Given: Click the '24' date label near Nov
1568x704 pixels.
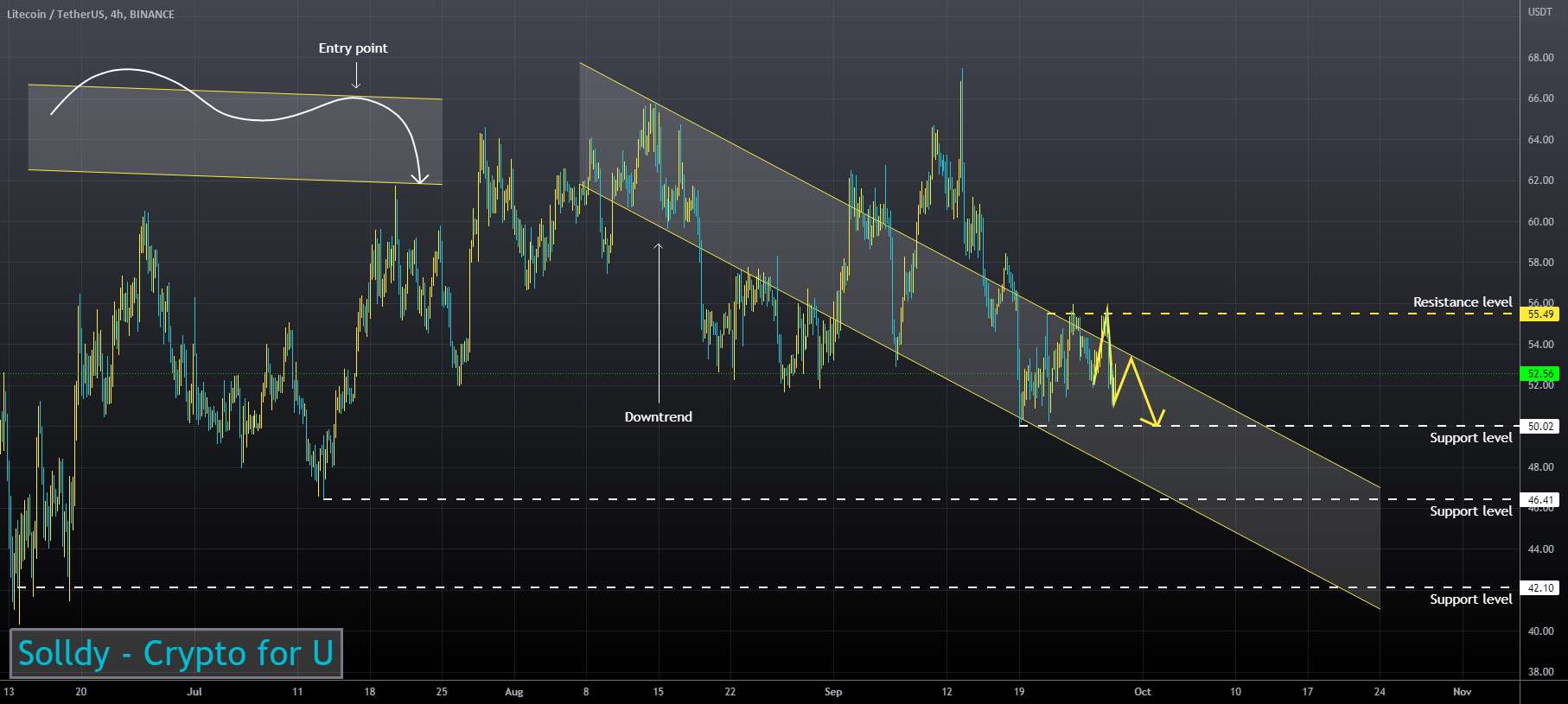Looking at the screenshot, I should (x=1380, y=692).
